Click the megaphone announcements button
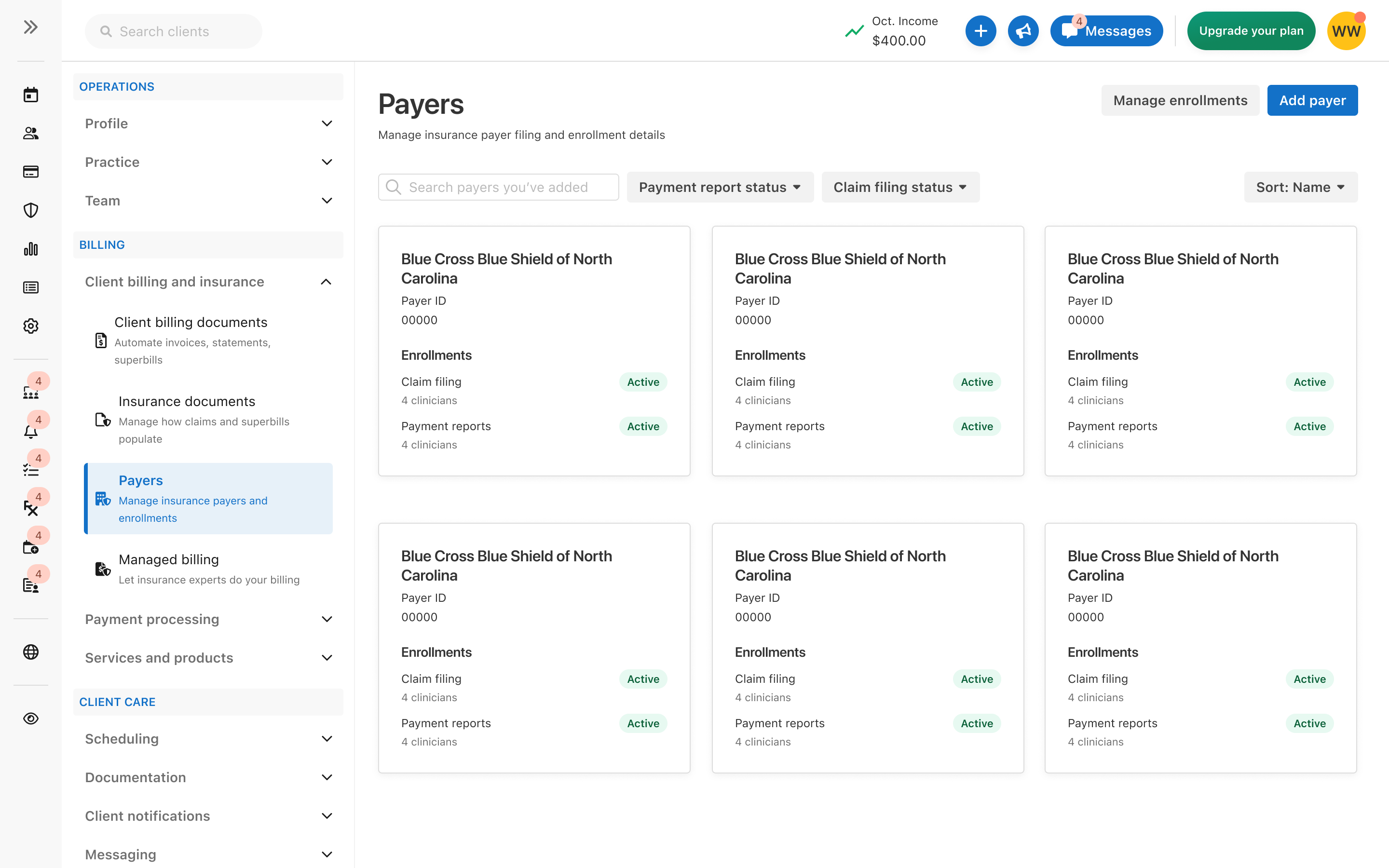The width and height of the screenshot is (1389, 868). 1023,31
